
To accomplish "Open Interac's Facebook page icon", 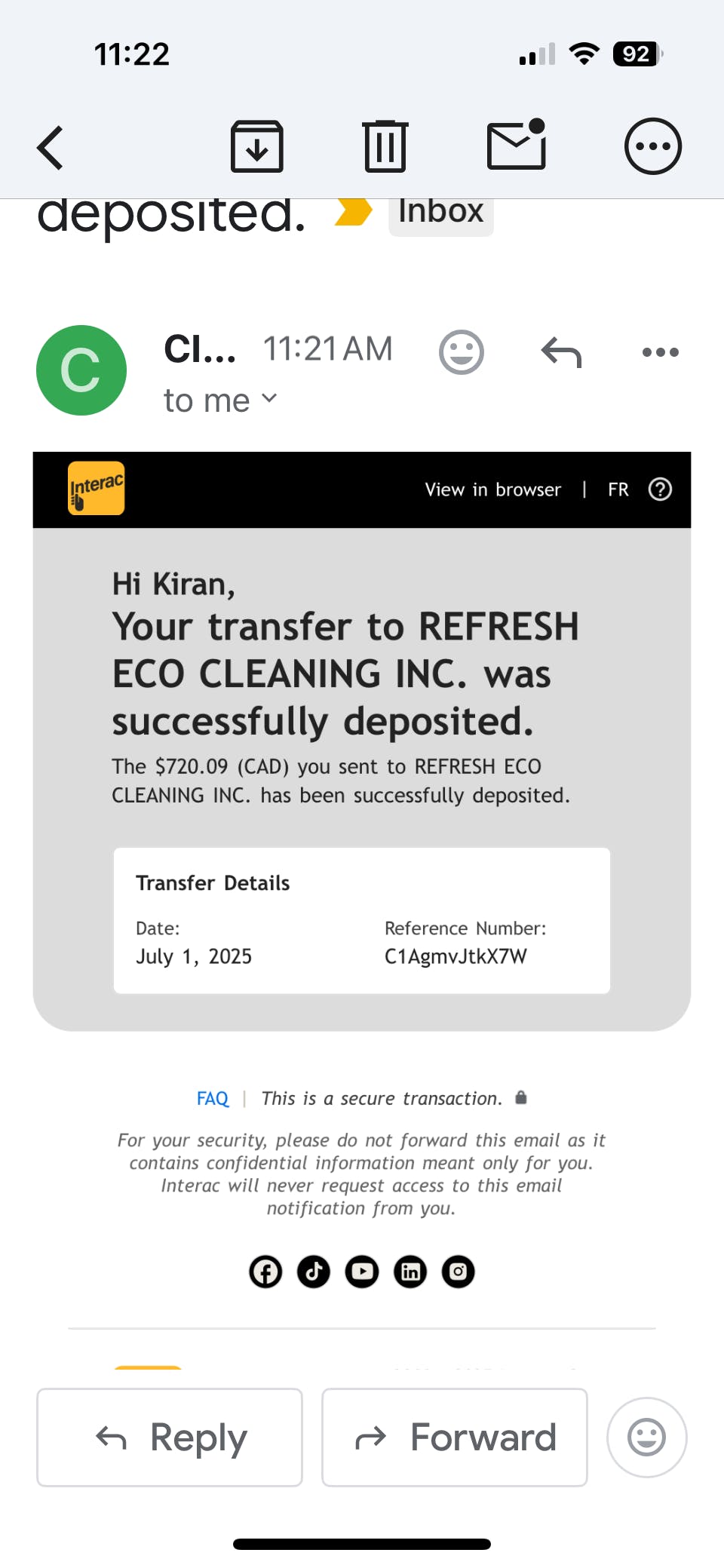I will point(265,1272).
